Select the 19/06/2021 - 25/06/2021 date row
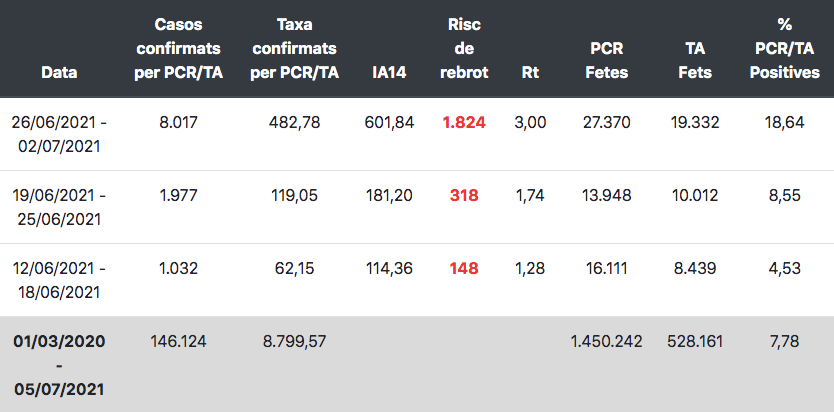The width and height of the screenshot is (834, 412). [417, 207]
